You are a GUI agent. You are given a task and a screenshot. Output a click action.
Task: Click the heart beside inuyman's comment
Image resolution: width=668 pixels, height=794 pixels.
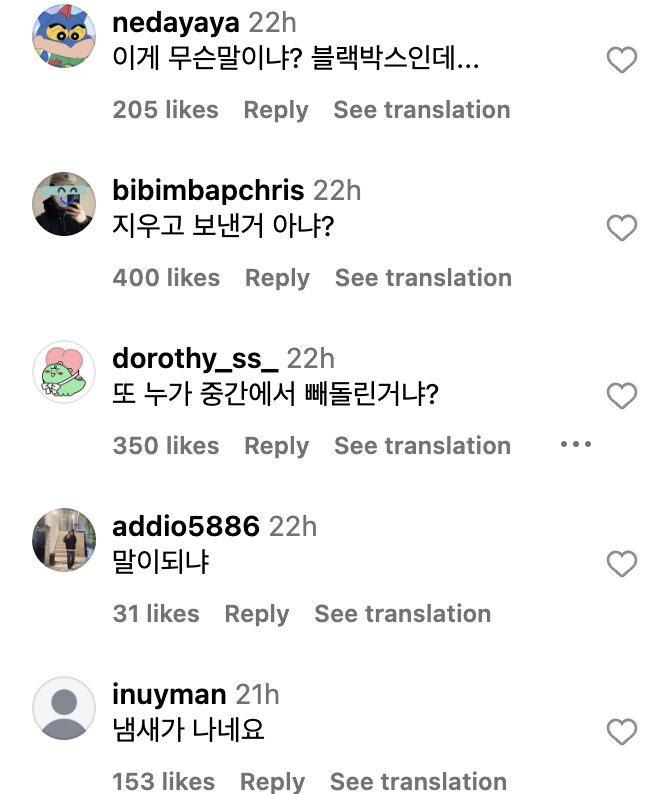pyautogui.click(x=622, y=732)
